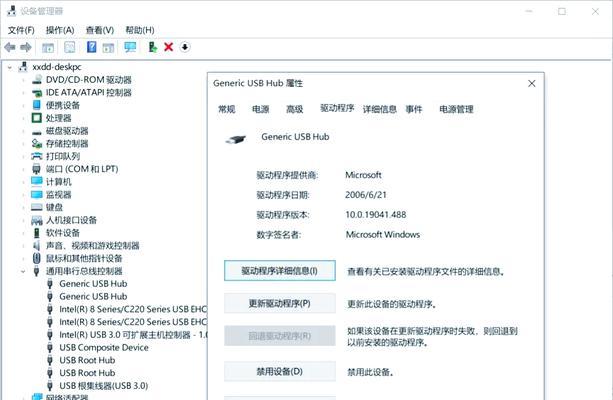Close the Generic USB Hub 属性 dialog
613x400 pixels.
pos(531,83)
